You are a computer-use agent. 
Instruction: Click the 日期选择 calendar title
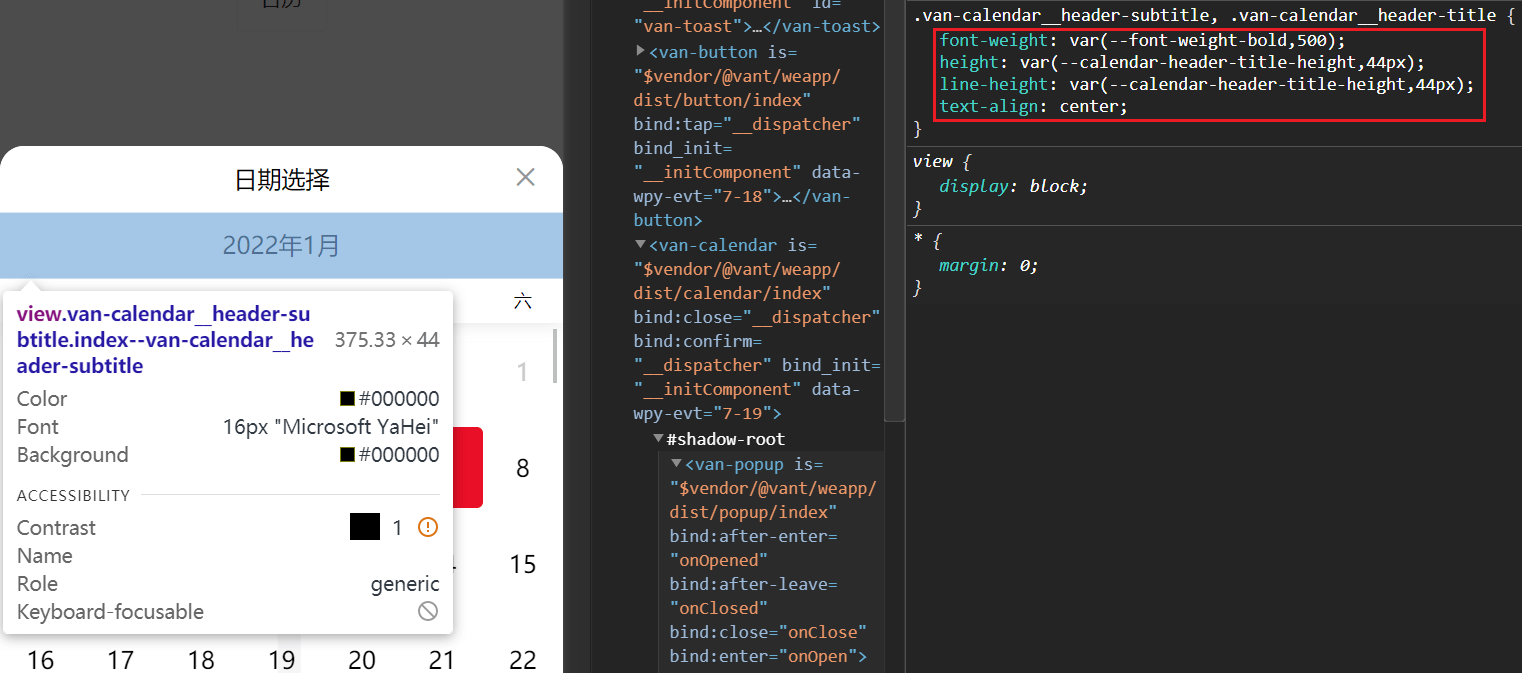click(x=282, y=180)
